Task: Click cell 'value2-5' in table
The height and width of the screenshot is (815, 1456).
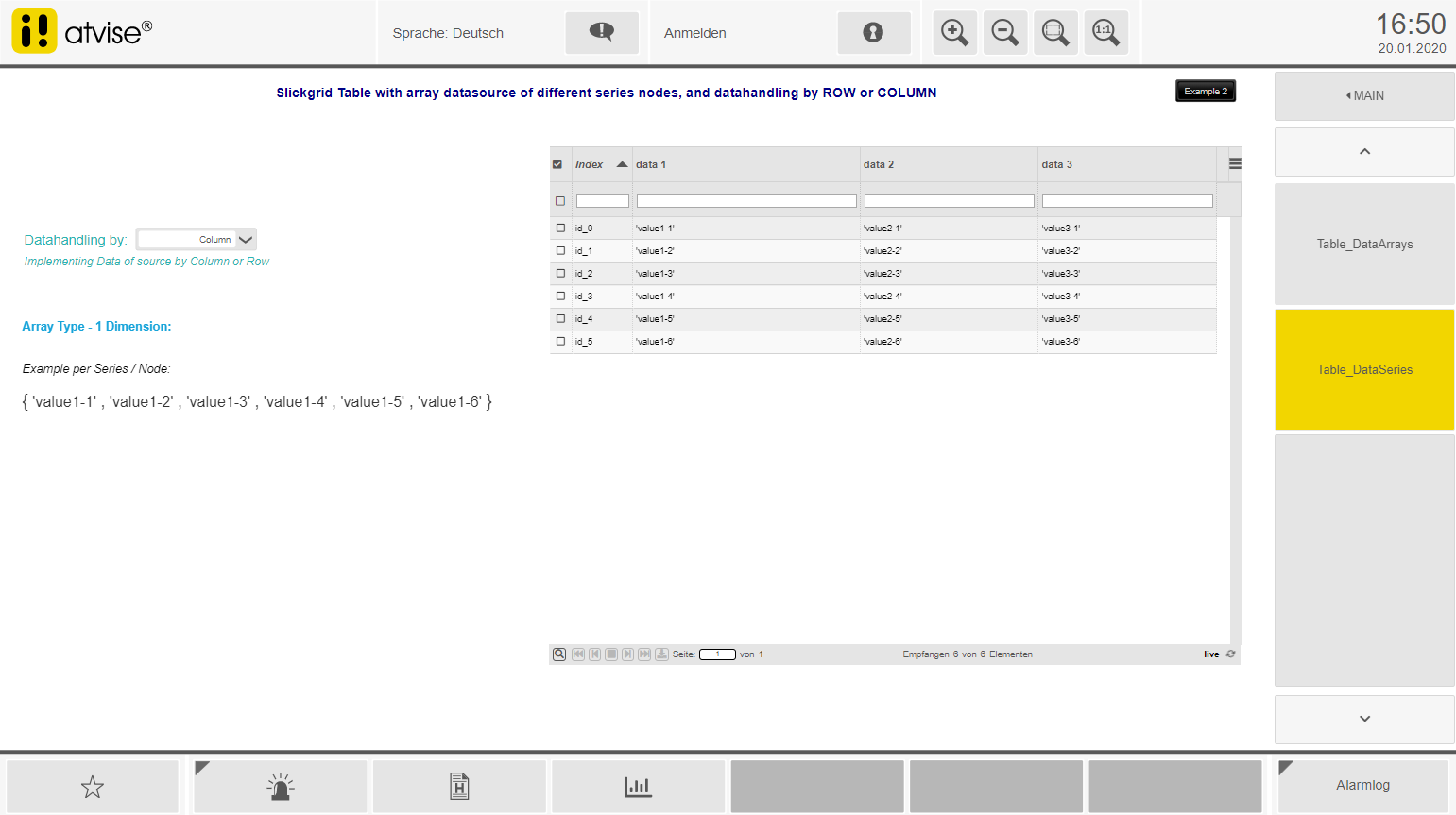Action: tap(949, 319)
